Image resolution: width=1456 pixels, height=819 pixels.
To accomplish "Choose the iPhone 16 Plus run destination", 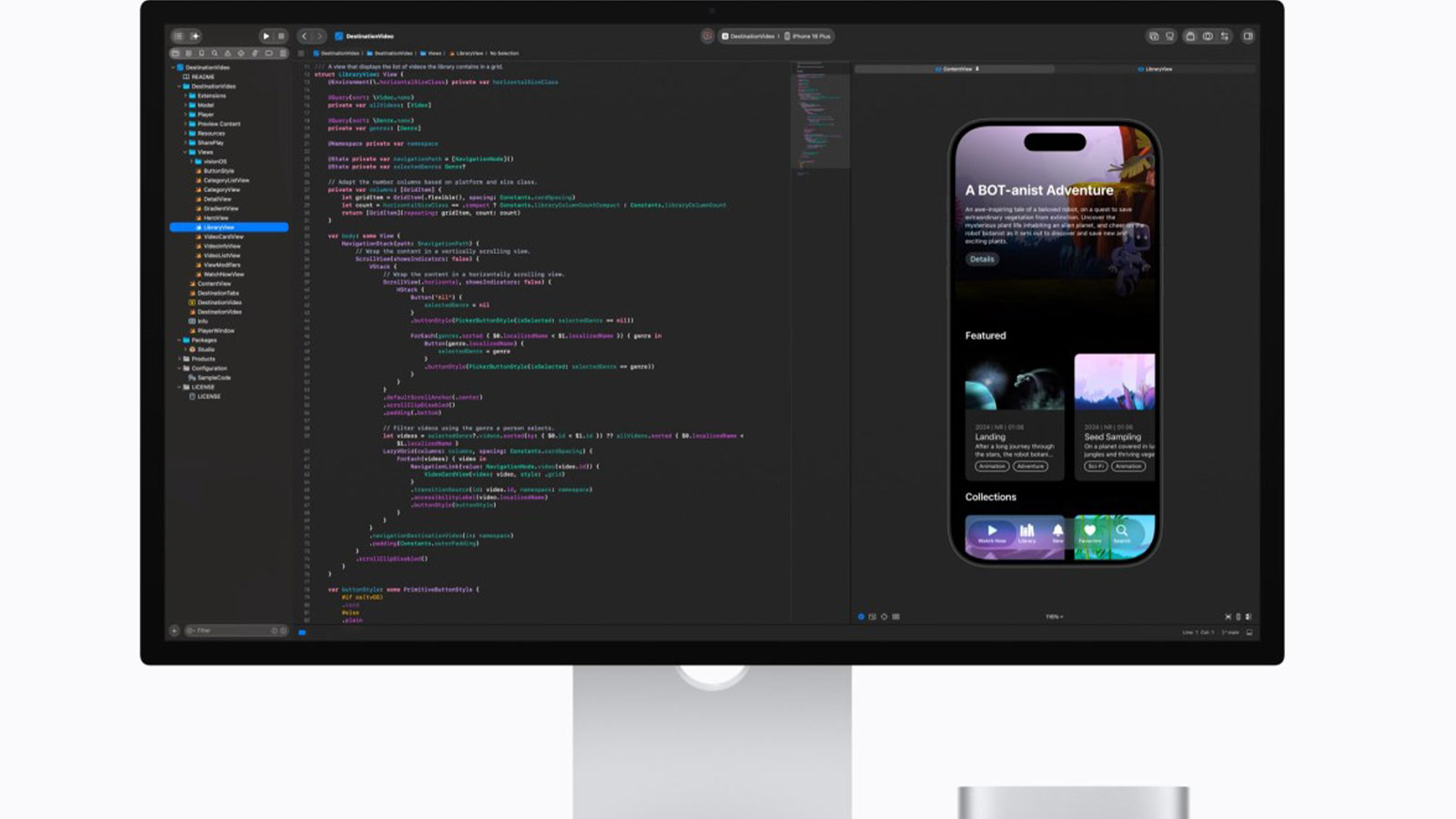I will point(808,36).
